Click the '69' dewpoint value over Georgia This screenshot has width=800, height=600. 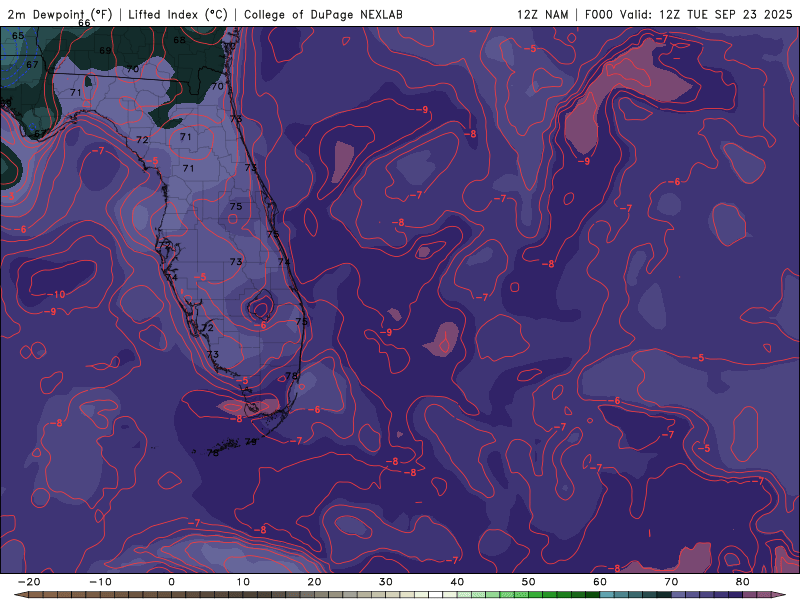click(105, 51)
